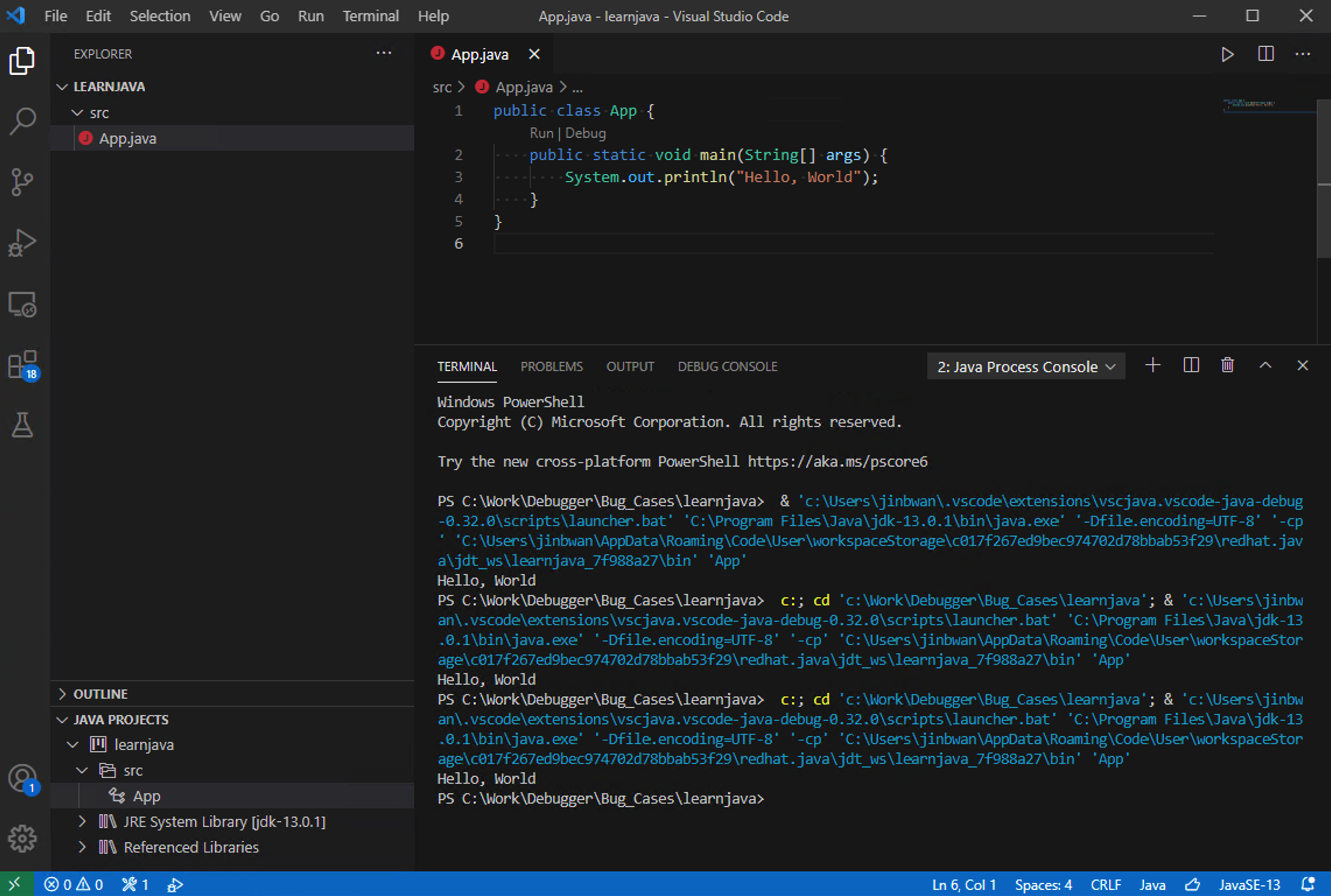Select the terminal dropdown Java Process Console
Image resolution: width=1331 pixels, height=896 pixels.
coord(1026,366)
